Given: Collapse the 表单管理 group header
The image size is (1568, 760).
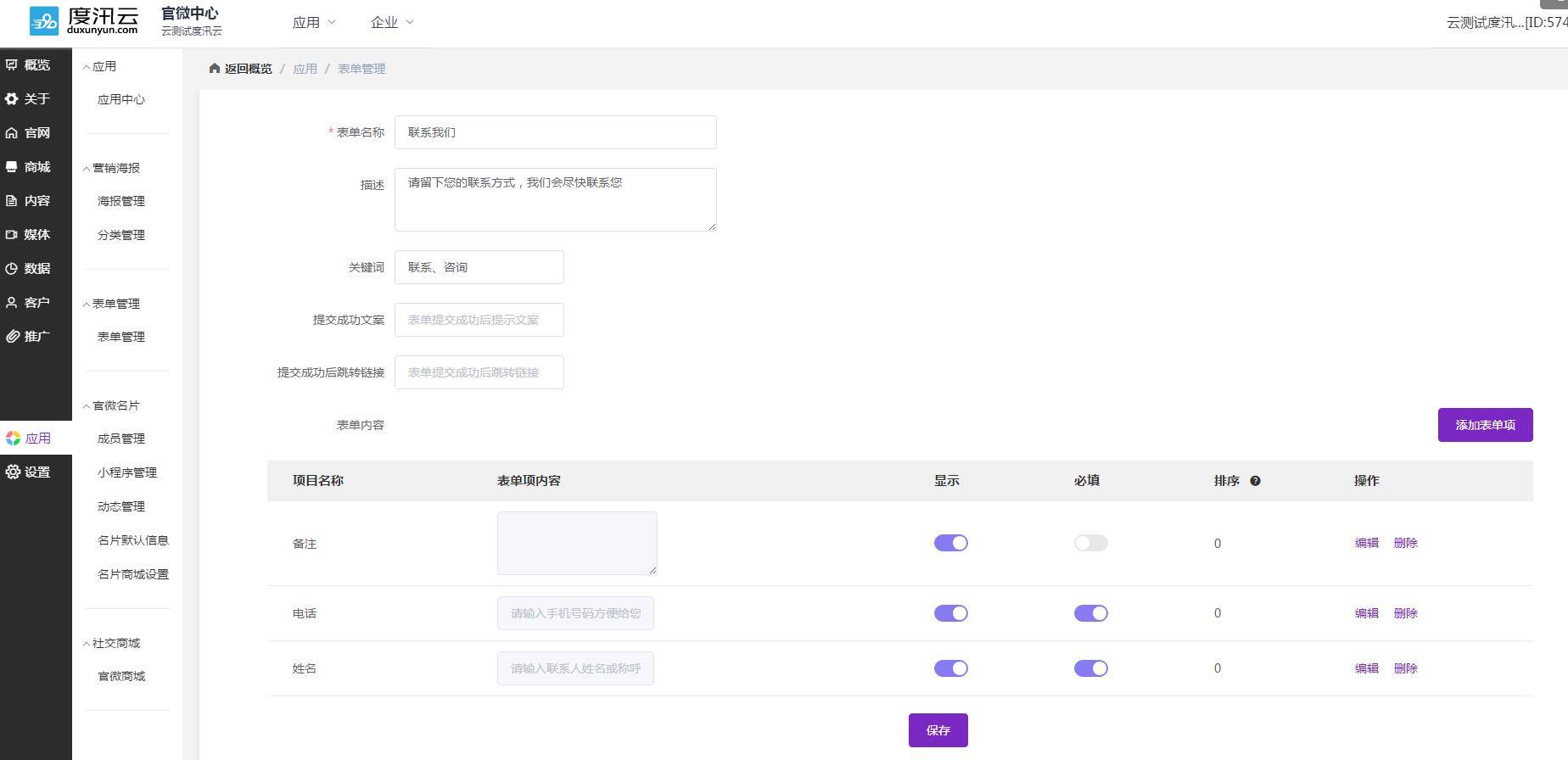Looking at the screenshot, I should click(111, 304).
